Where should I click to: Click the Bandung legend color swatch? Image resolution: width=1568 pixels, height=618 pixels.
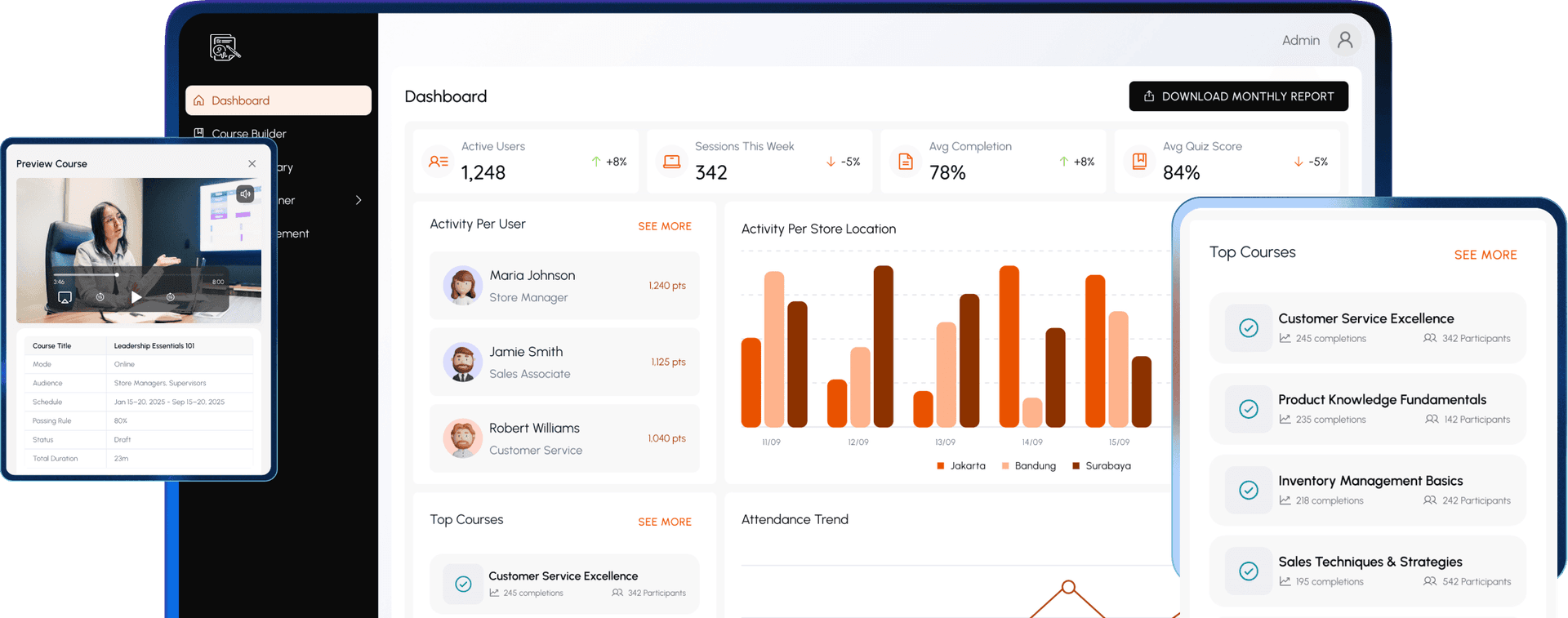coord(1005,466)
